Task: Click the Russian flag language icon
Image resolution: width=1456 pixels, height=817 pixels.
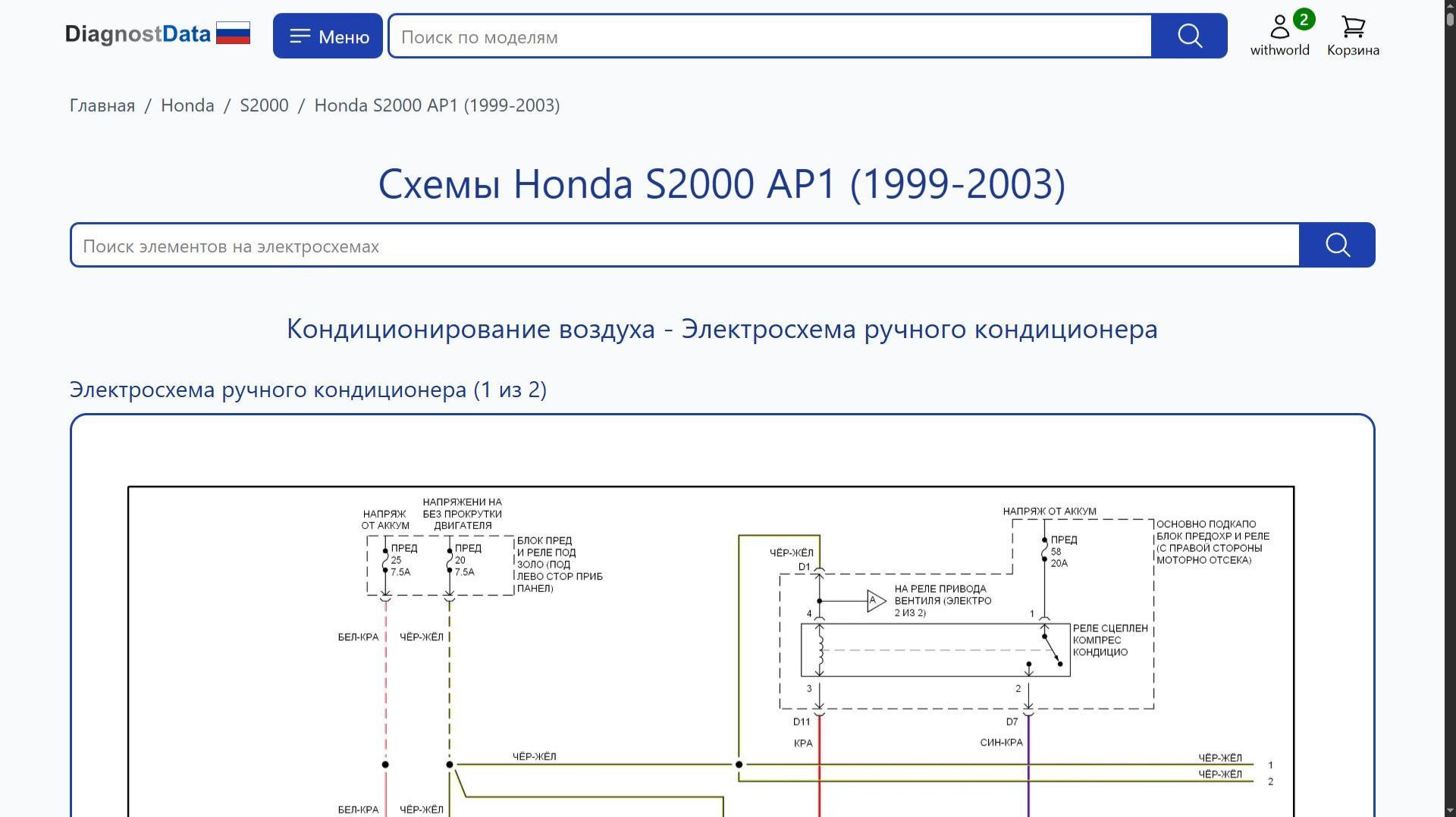Action: (233, 34)
